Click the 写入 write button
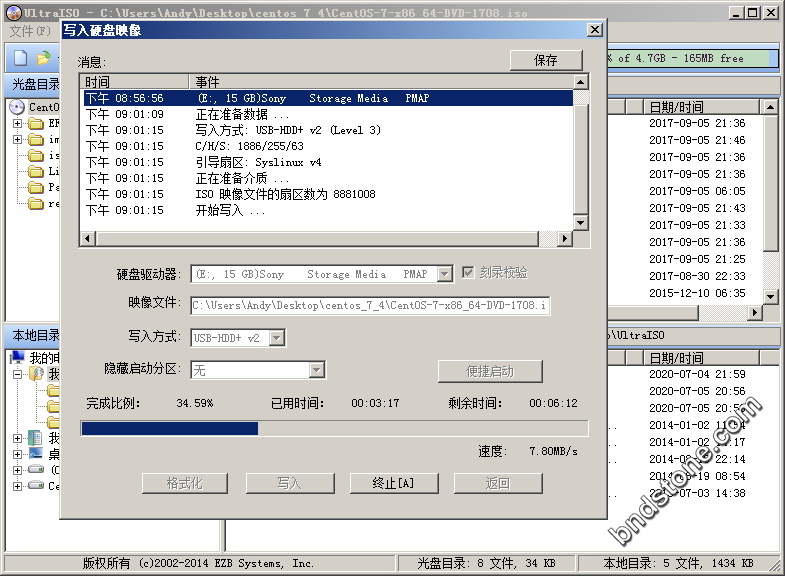The width and height of the screenshot is (785, 576). pyautogui.click(x=290, y=483)
